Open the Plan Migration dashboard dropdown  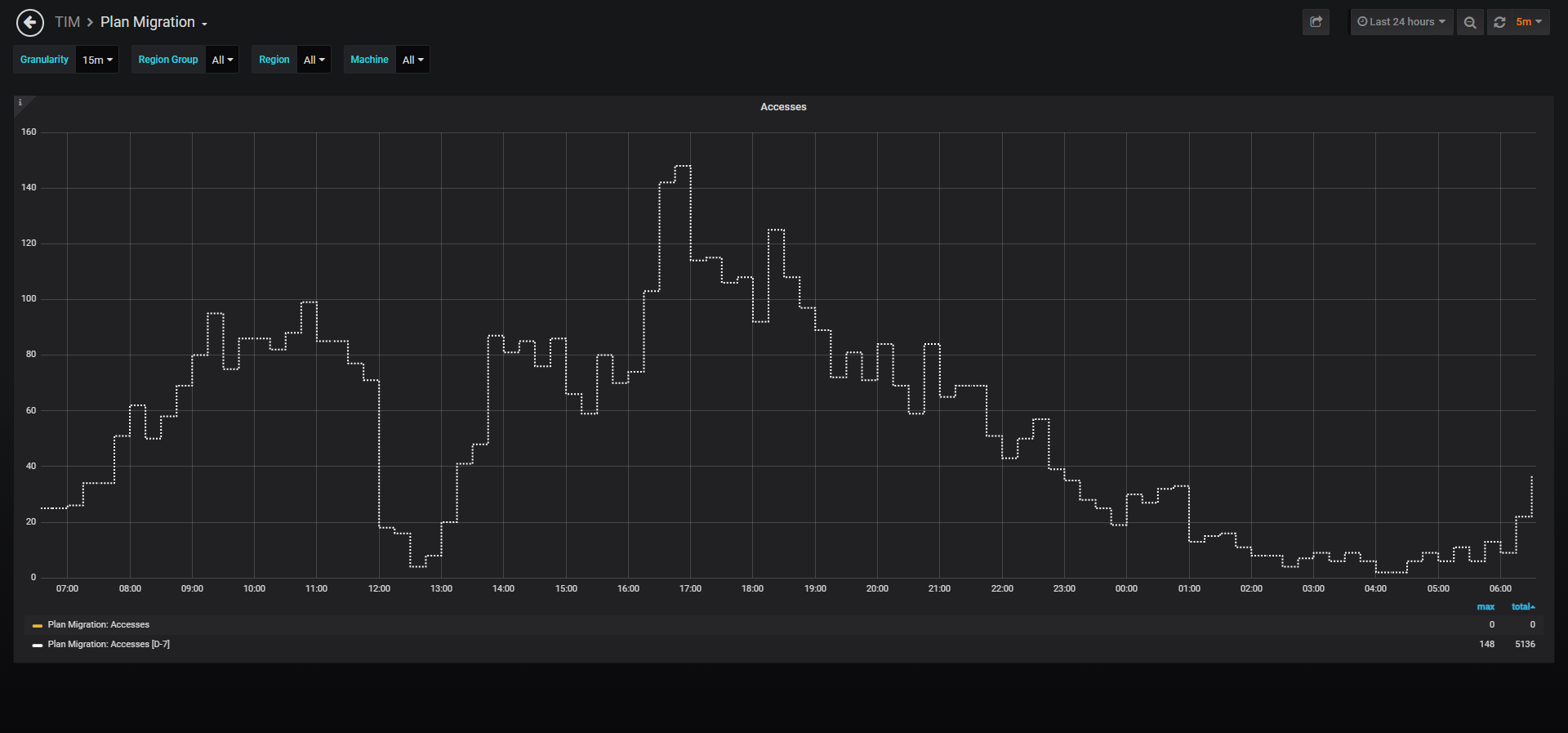coord(154,22)
